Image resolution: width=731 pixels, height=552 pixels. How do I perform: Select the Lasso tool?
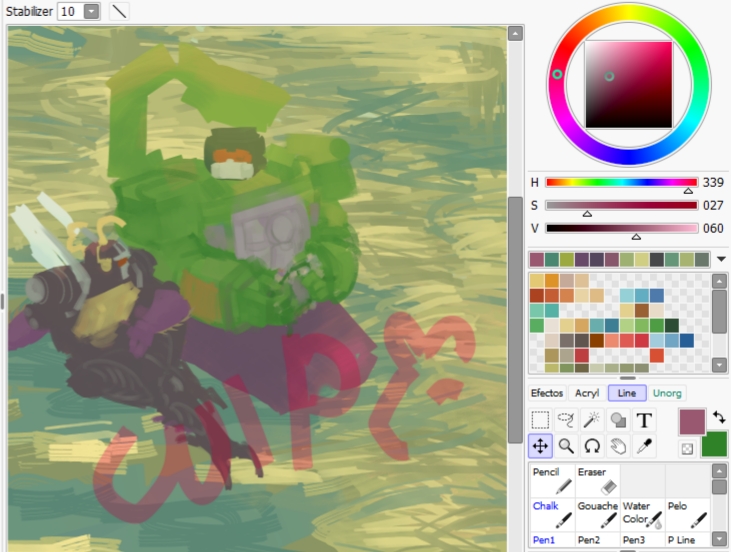point(566,421)
